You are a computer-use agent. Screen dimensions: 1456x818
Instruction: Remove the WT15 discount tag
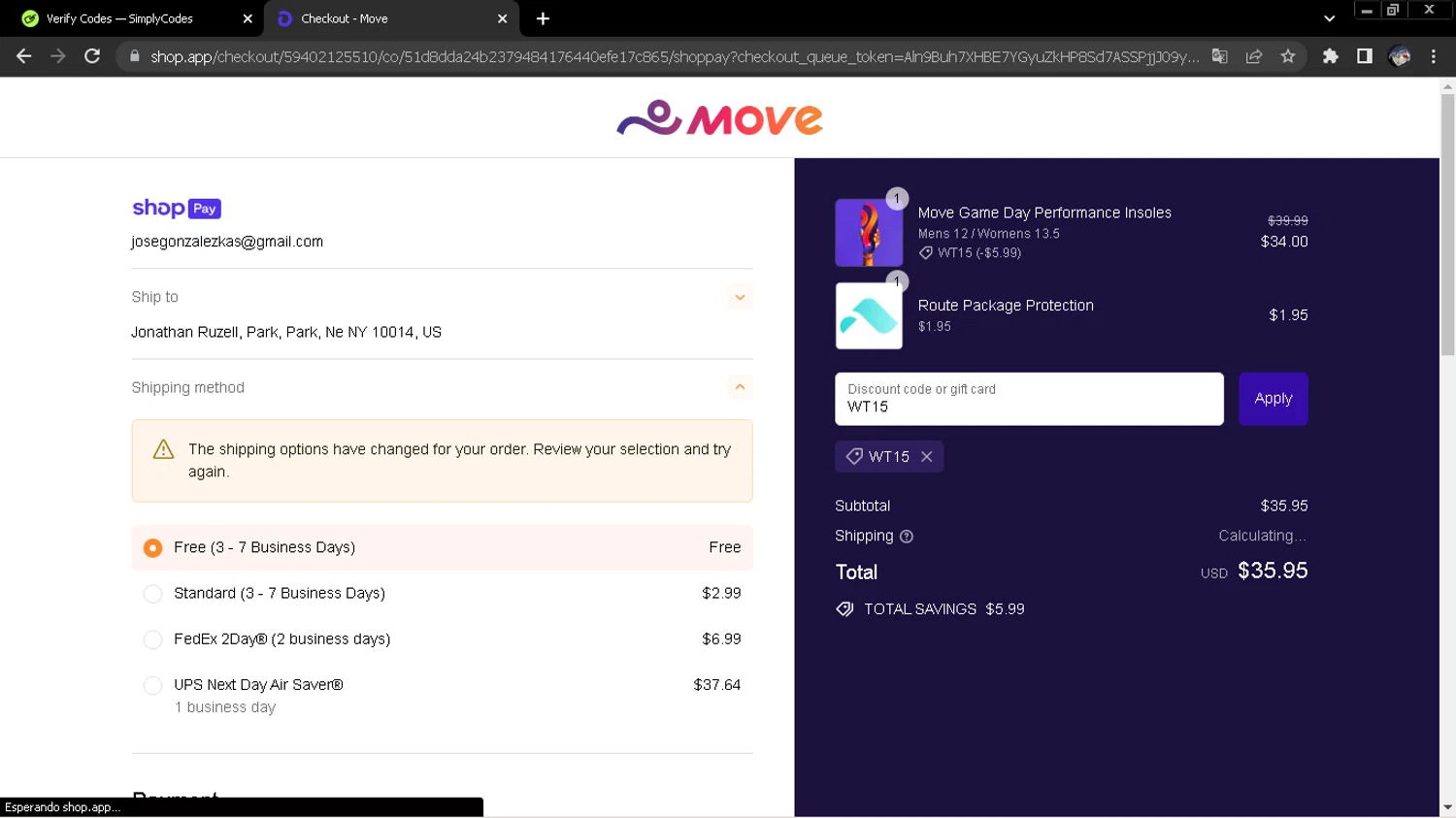pyautogui.click(x=927, y=456)
